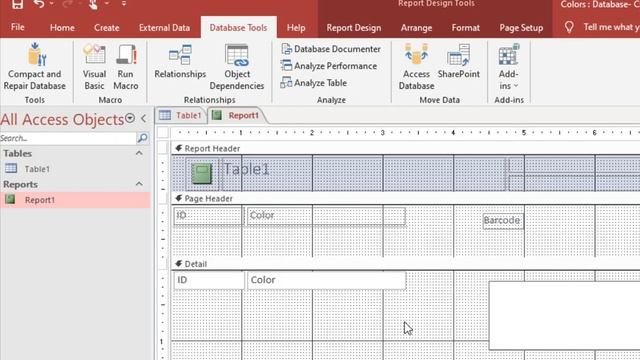Click the navigation pane Search box

point(68,138)
